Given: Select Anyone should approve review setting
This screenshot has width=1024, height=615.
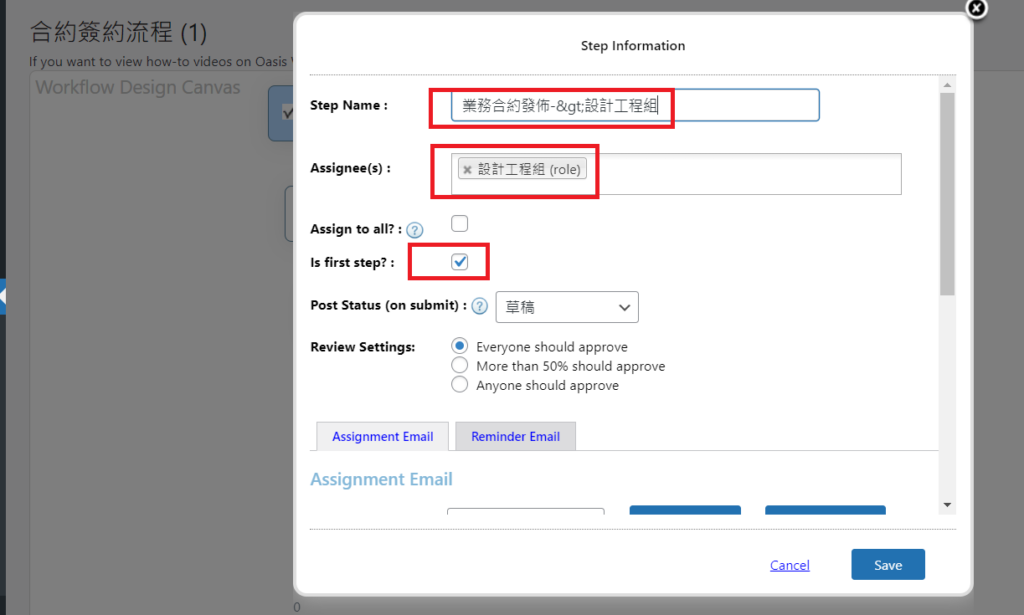Looking at the screenshot, I should [x=460, y=385].
